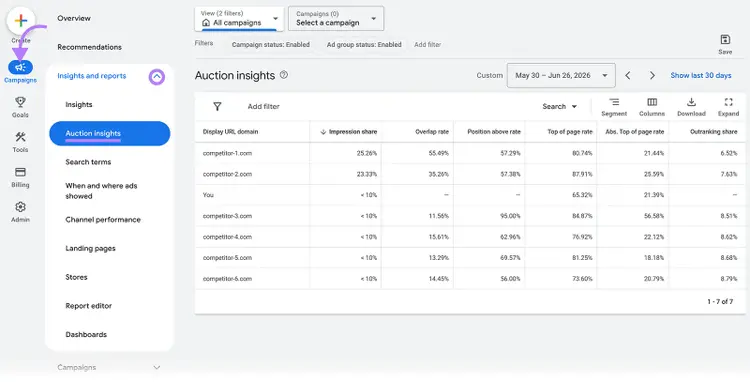Sort by Overlap rate column header
The image size is (750, 382).
pyautogui.click(x=432, y=132)
